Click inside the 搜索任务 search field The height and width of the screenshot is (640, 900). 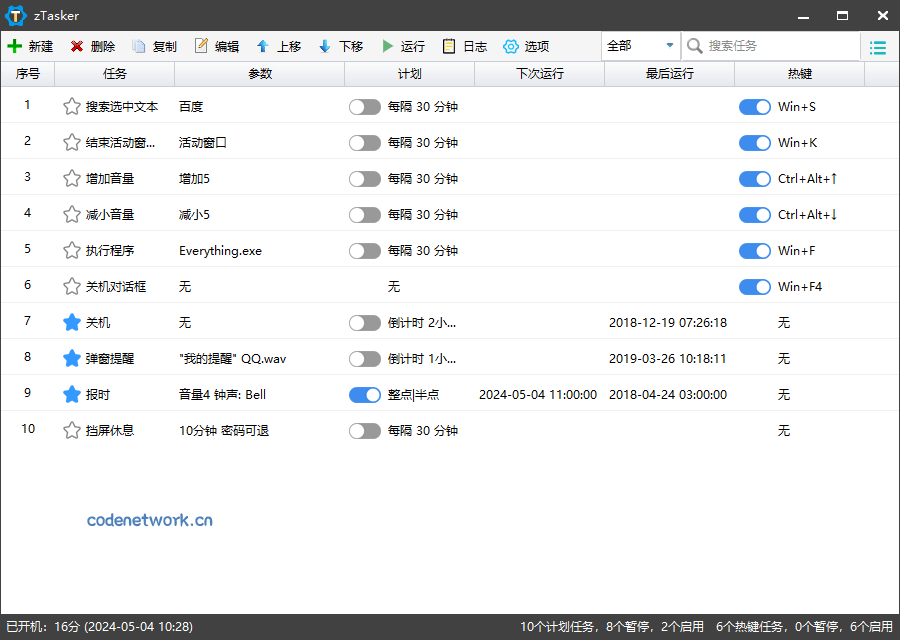coord(770,46)
